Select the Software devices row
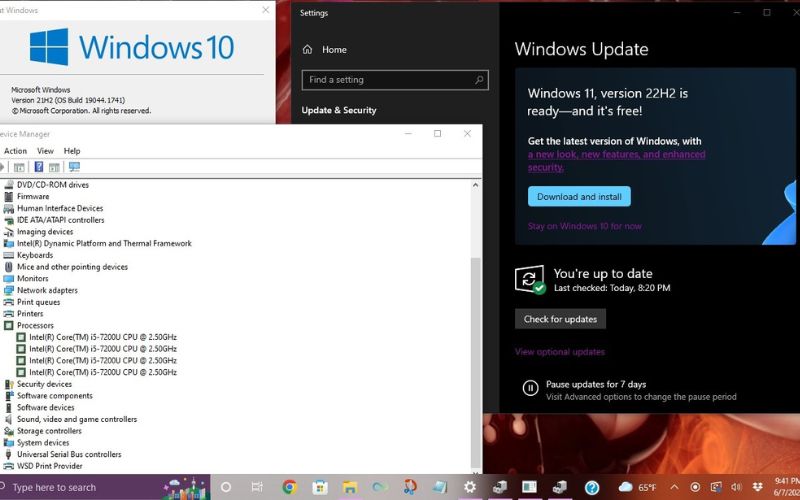Screen dimensions: 800x500 click(45, 408)
